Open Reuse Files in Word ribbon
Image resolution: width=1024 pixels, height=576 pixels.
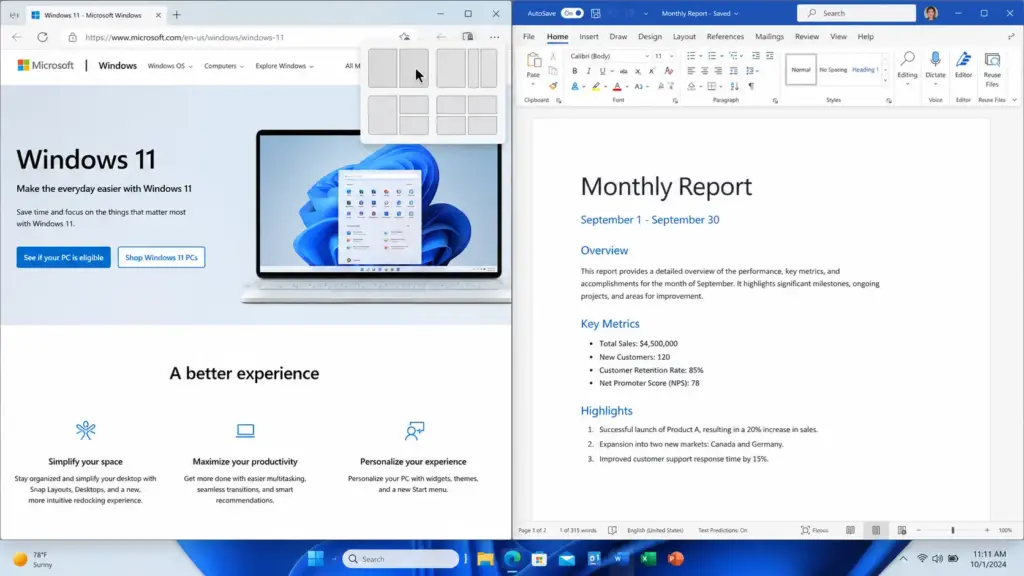tap(992, 69)
